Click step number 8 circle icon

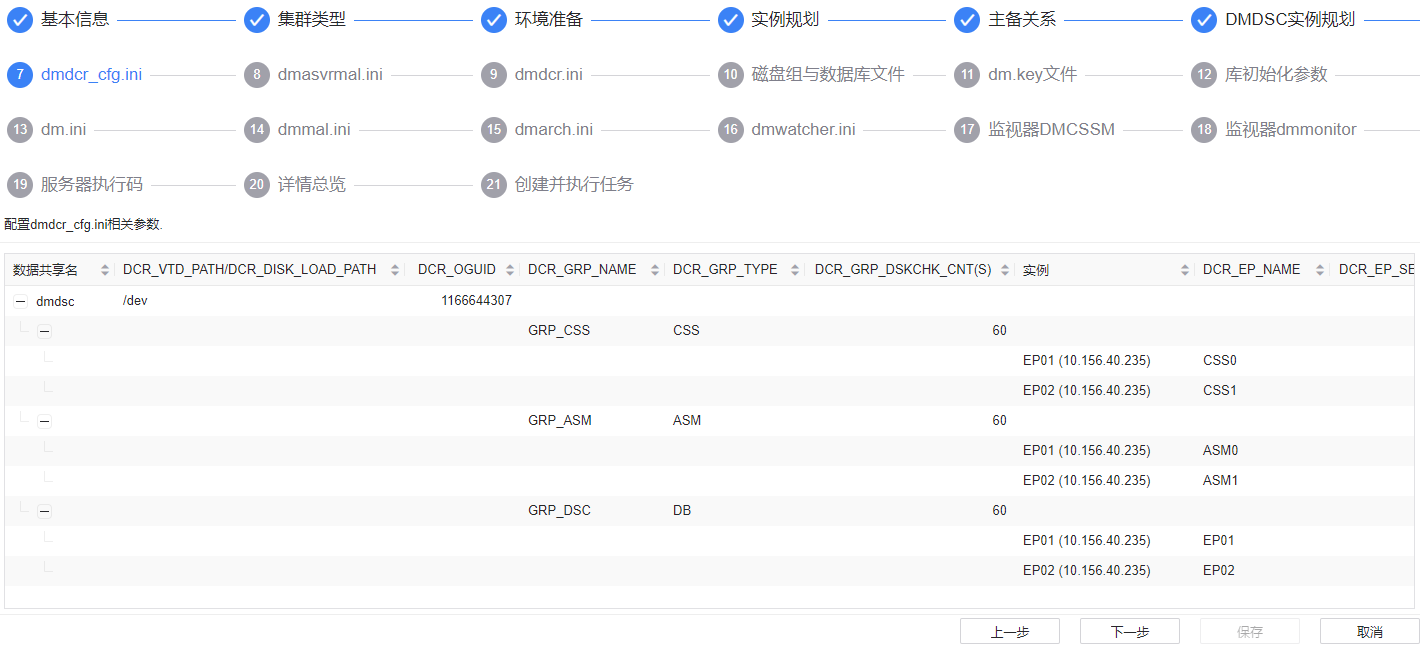[x=257, y=75]
